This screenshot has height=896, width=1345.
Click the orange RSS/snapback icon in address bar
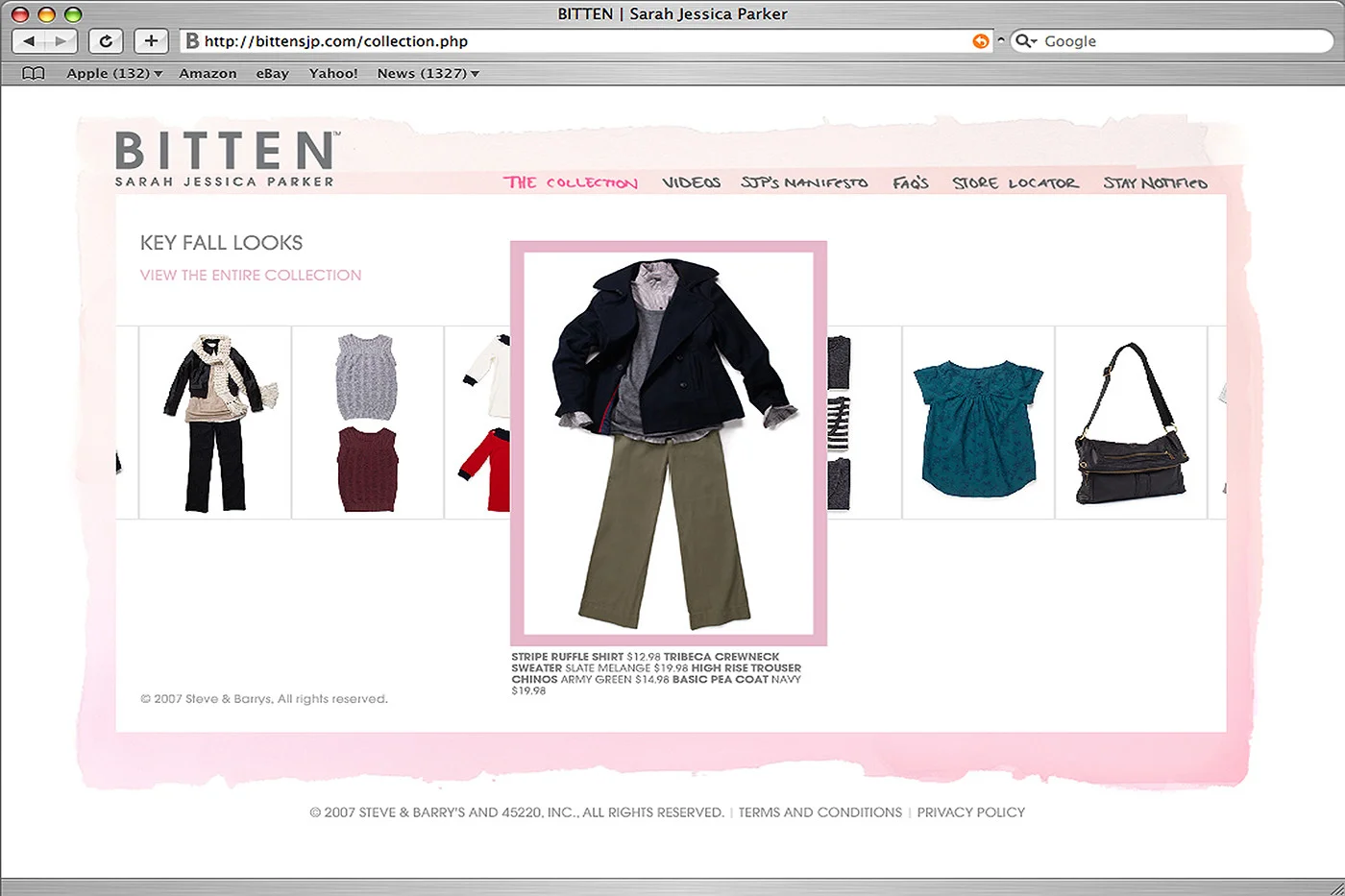coord(980,41)
